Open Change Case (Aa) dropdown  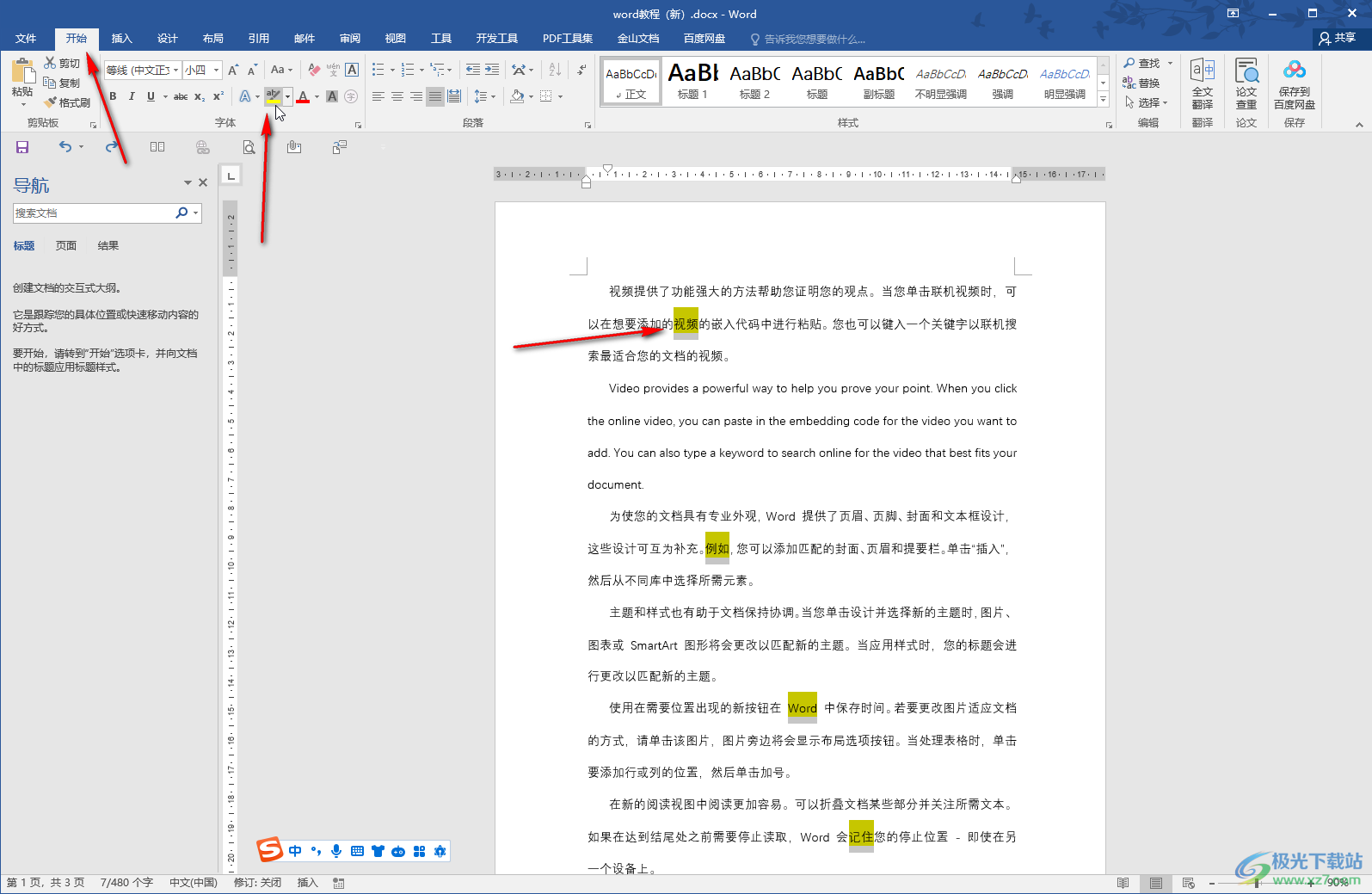[281, 70]
